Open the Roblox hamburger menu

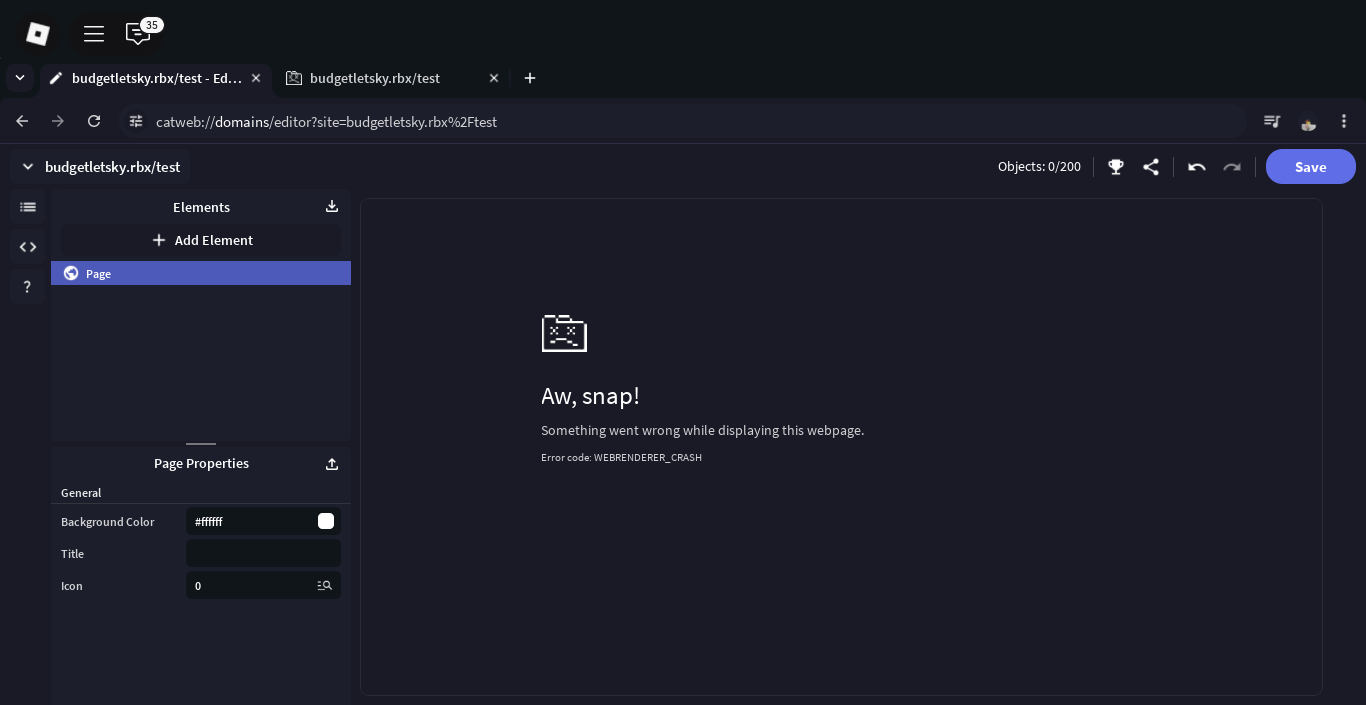click(x=93, y=33)
